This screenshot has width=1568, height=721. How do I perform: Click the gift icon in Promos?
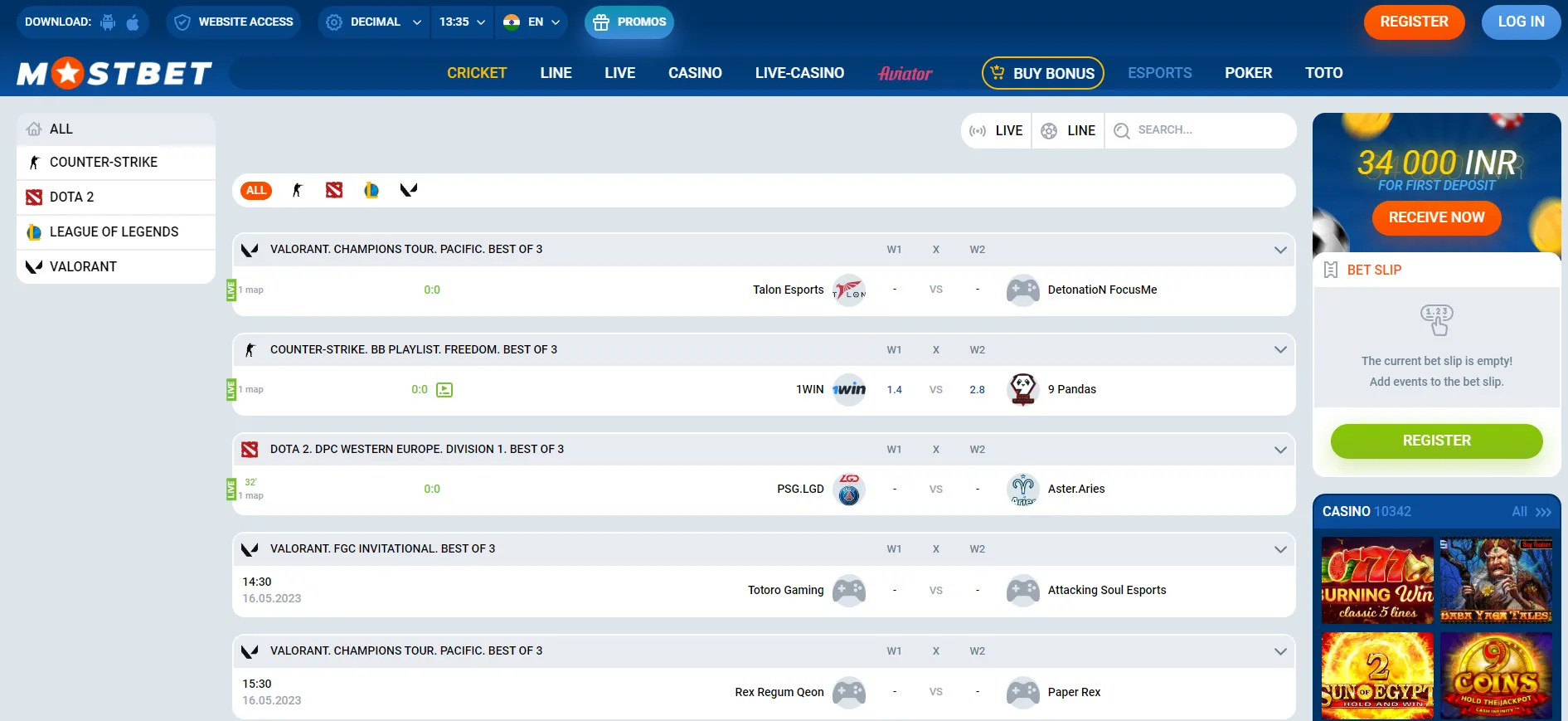(x=601, y=22)
